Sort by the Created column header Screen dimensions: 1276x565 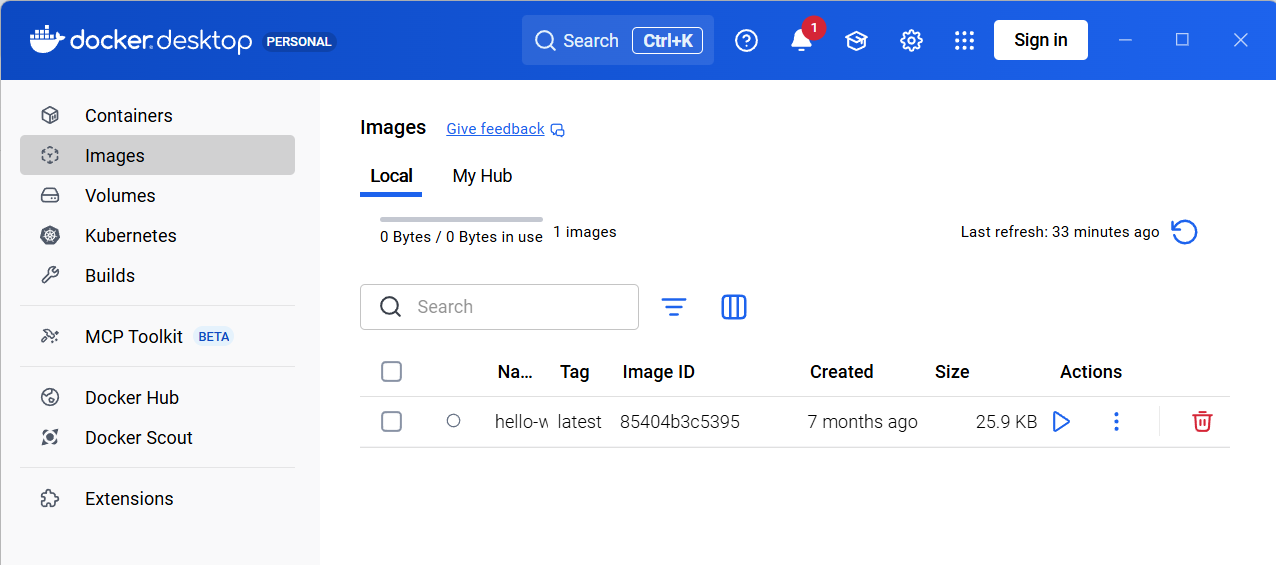point(841,372)
